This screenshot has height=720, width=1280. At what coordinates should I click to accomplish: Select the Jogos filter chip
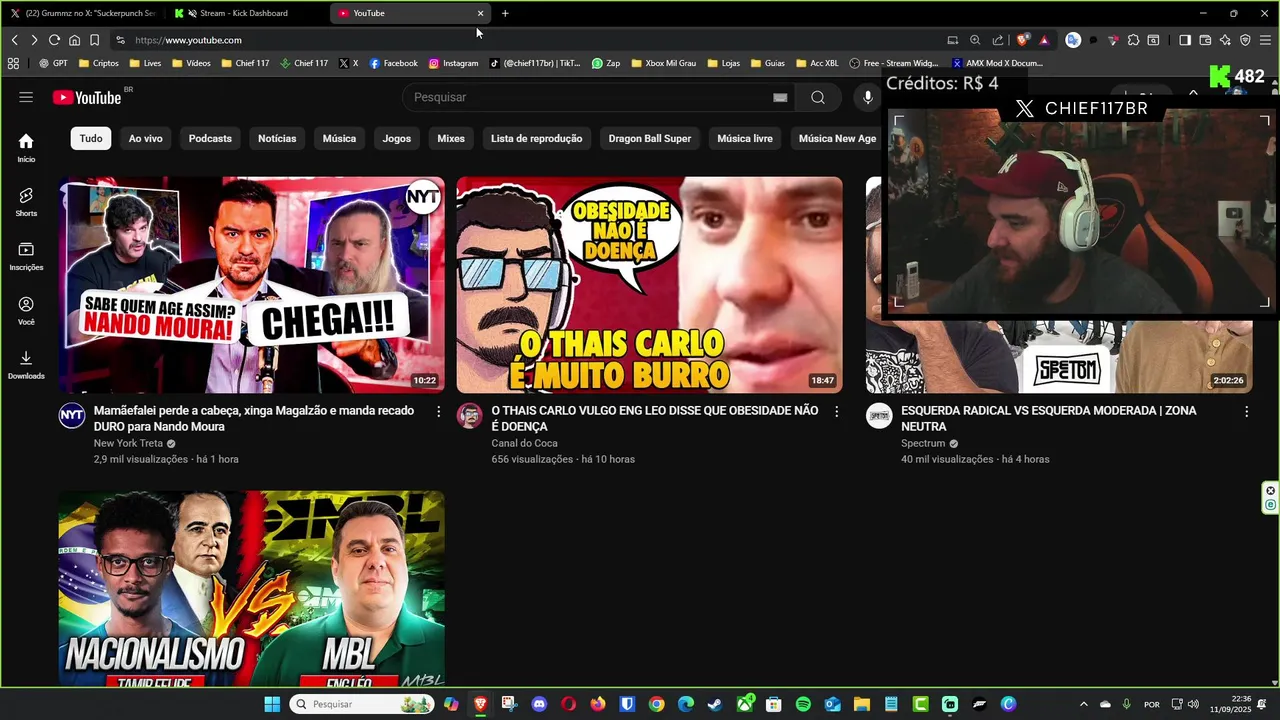pos(397,138)
